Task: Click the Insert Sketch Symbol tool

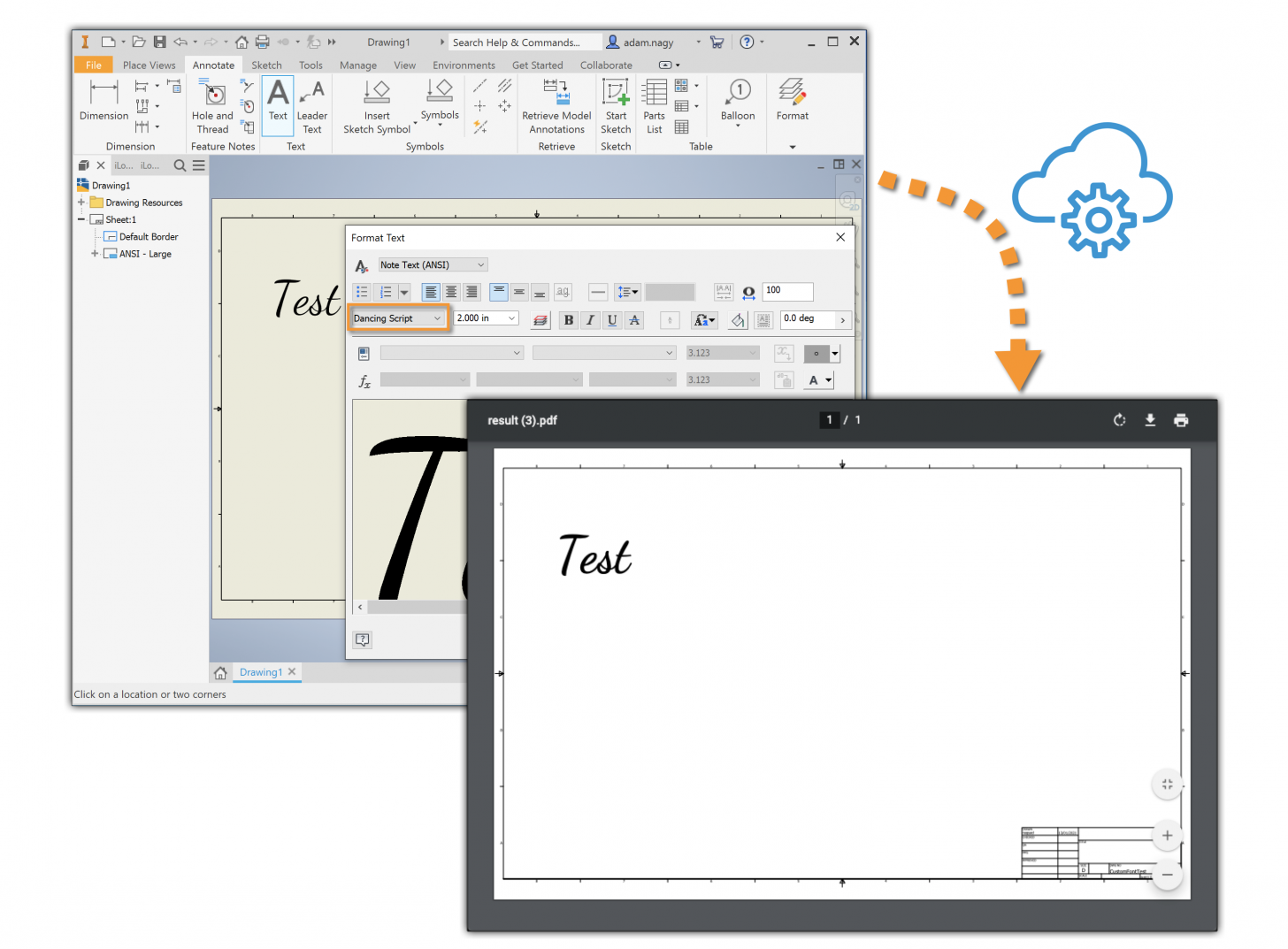Action: coord(377,104)
